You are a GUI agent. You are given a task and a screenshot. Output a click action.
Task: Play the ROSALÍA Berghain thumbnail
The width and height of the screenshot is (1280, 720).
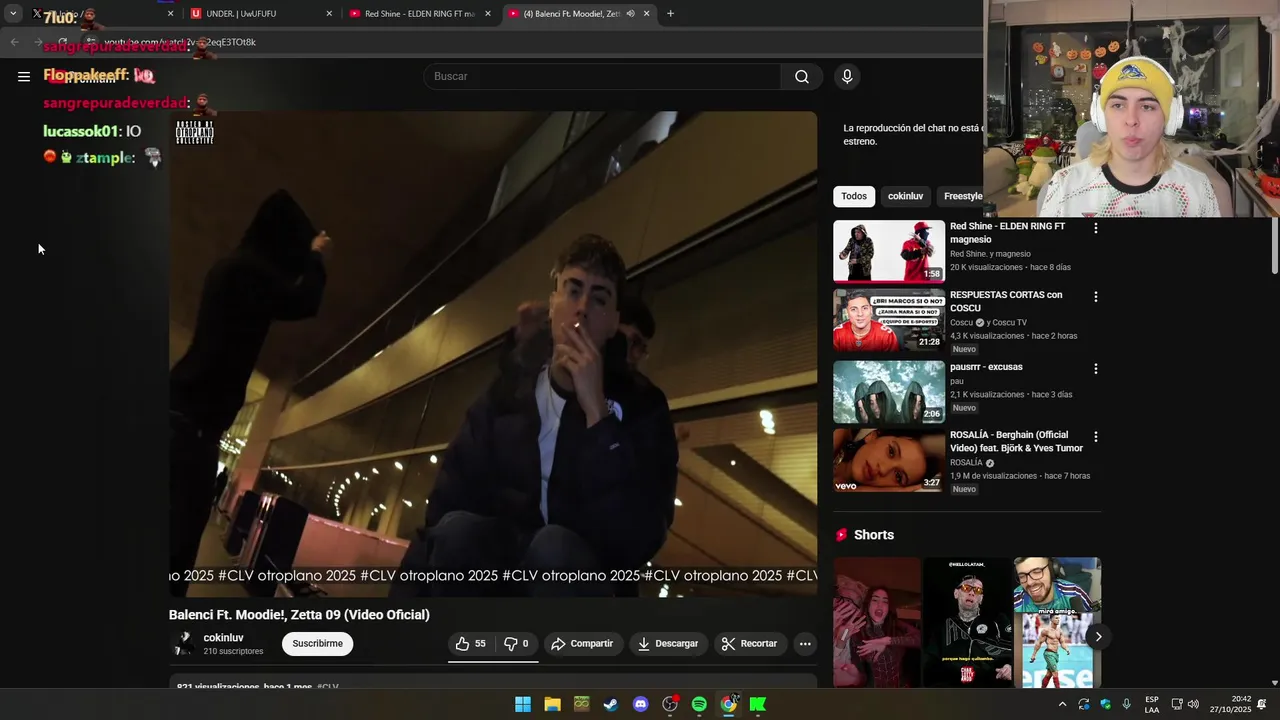(x=889, y=460)
